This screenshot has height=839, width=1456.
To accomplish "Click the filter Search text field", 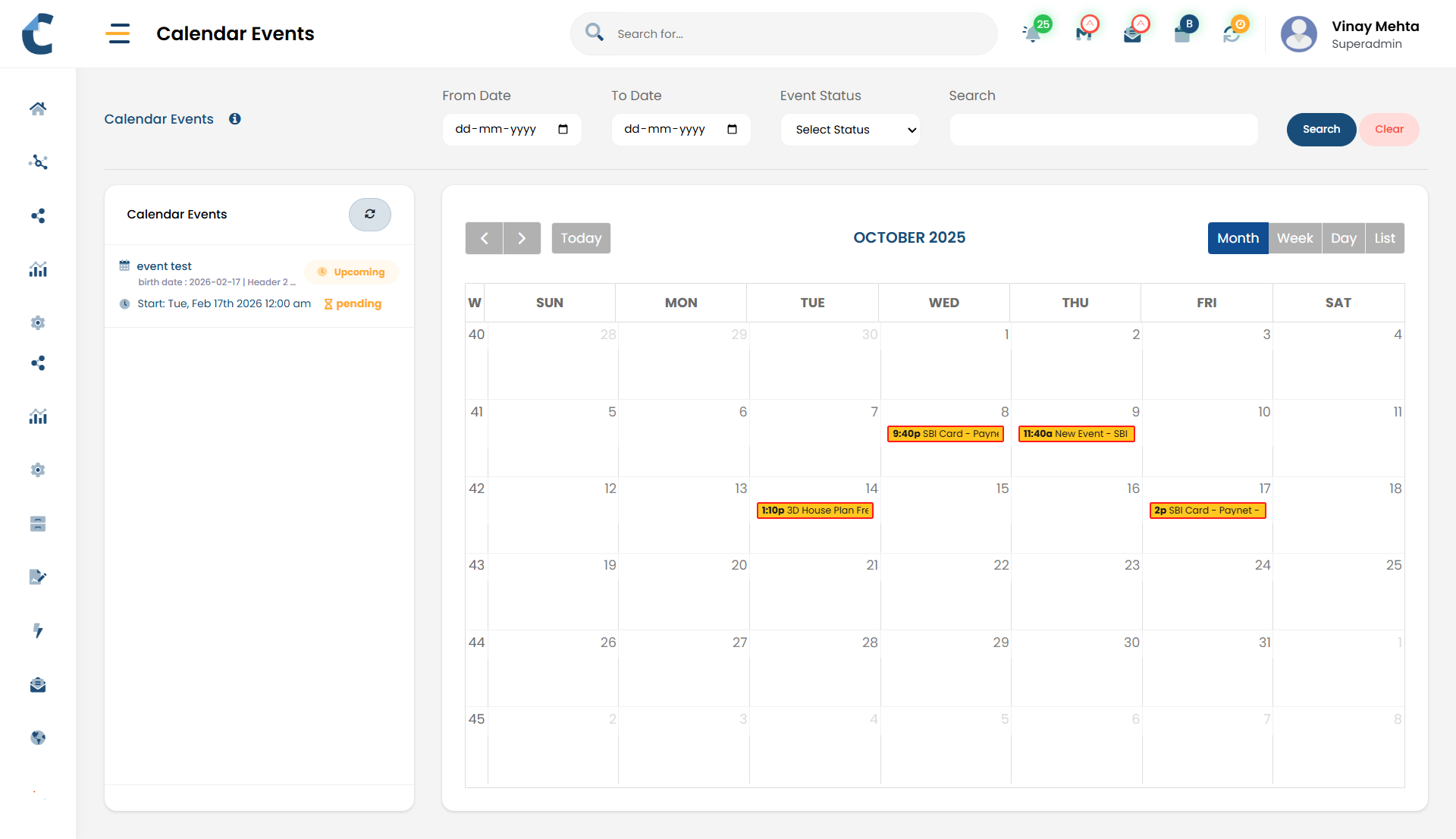I will (1103, 130).
